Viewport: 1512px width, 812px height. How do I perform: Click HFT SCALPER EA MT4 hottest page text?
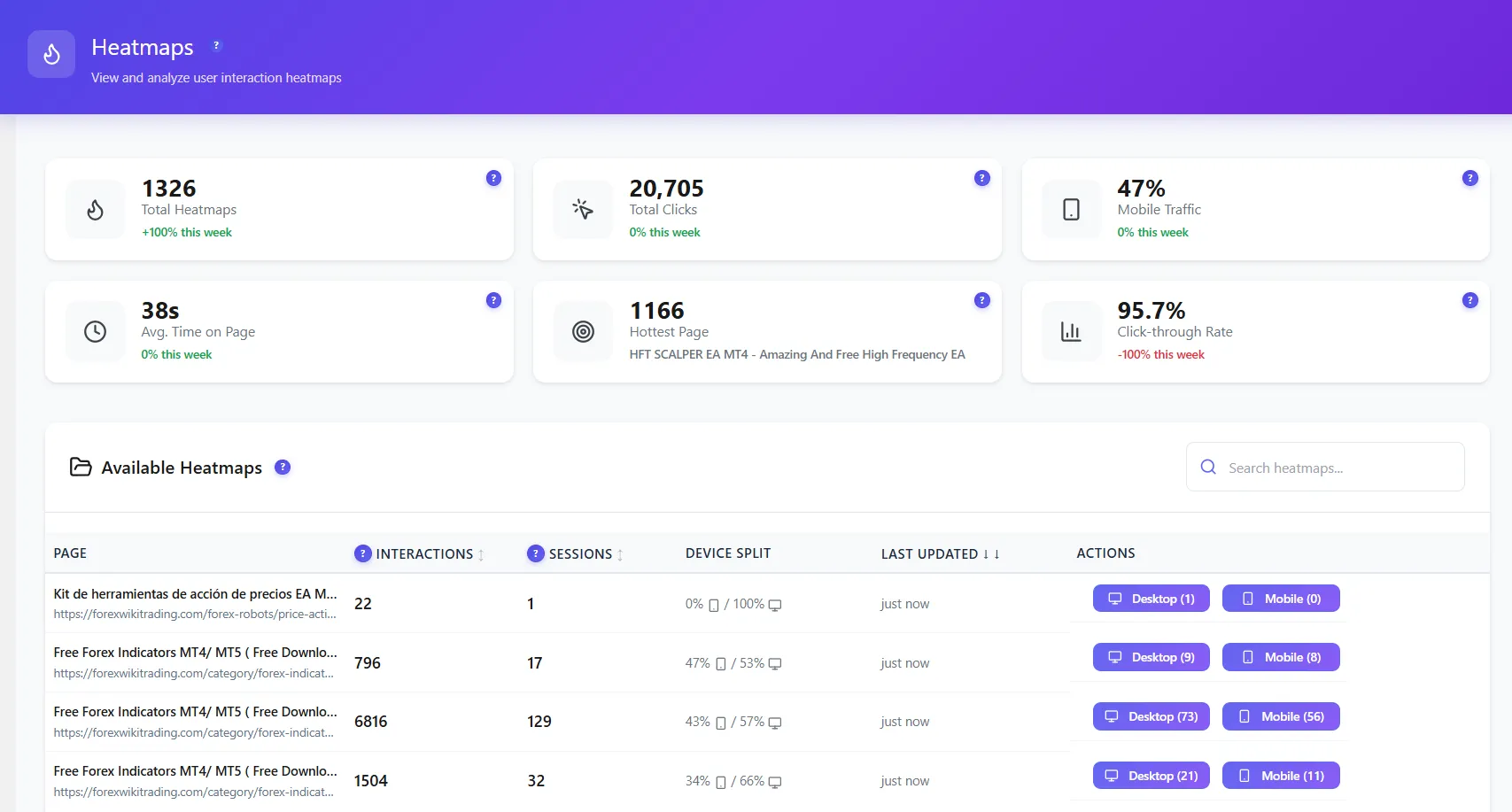(x=797, y=354)
